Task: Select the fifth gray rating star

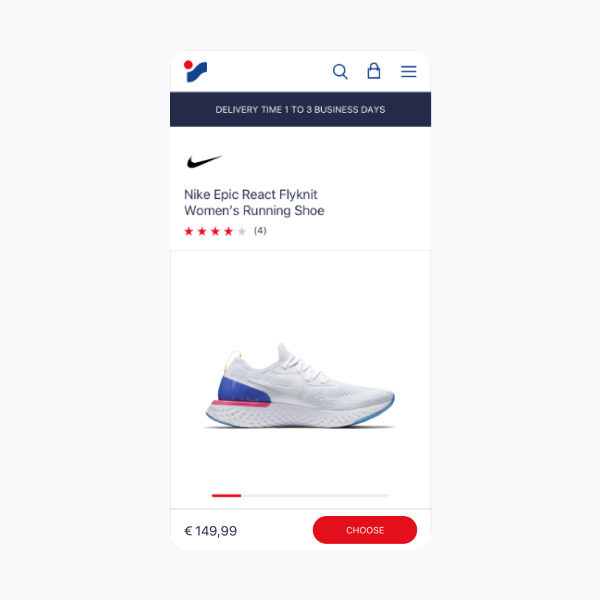Action: click(x=241, y=231)
